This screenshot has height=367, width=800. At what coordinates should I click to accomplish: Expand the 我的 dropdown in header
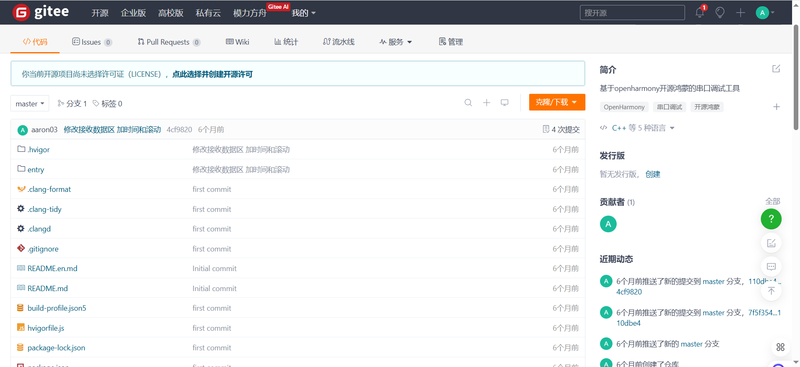pyautogui.click(x=304, y=13)
